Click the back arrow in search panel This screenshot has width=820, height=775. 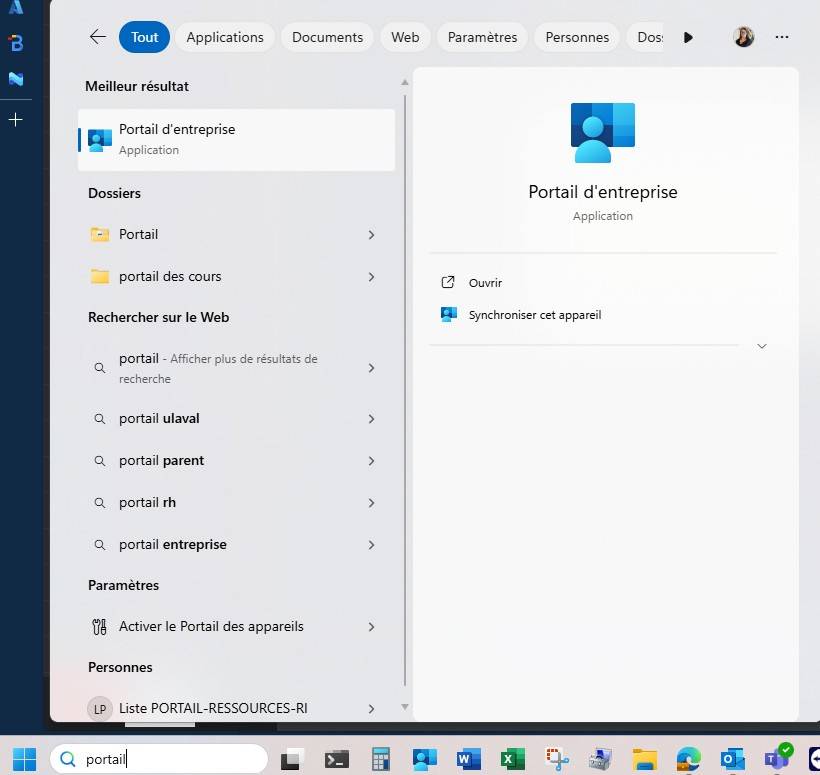[97, 37]
